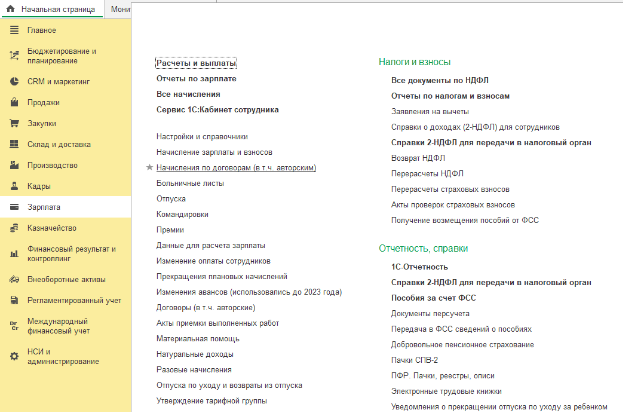Open Больничные листы

point(190,183)
